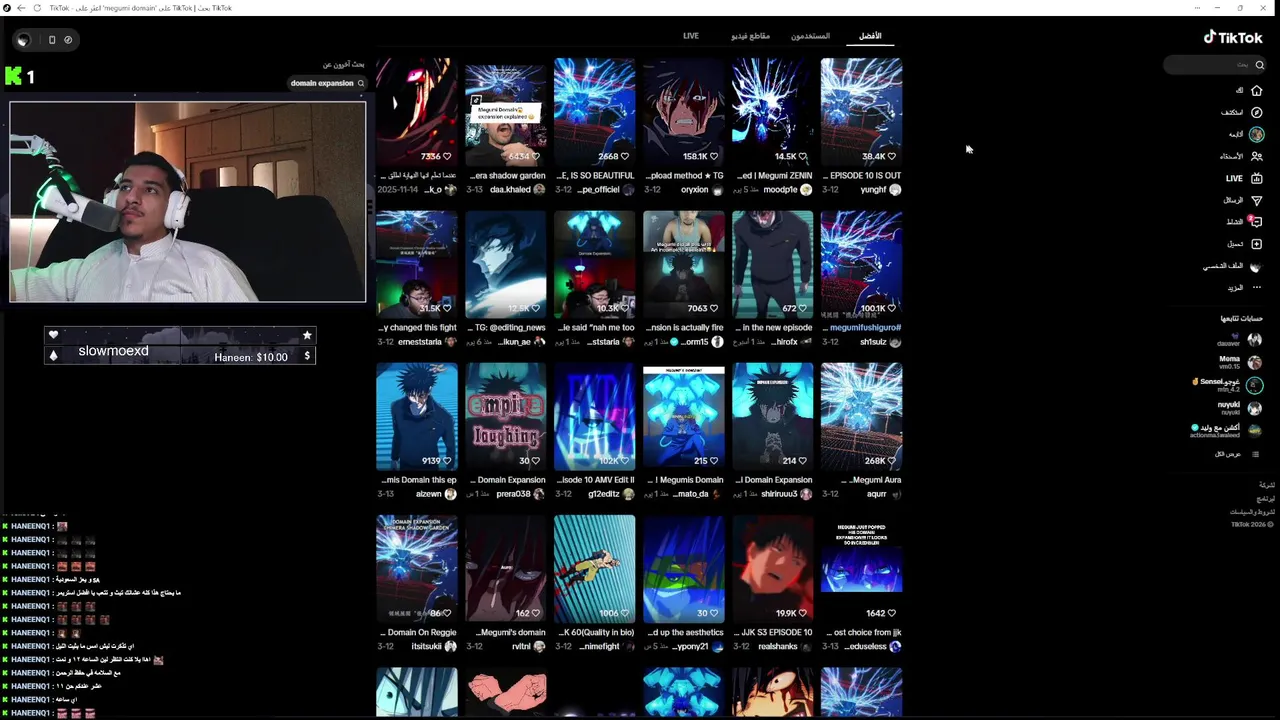Viewport: 1280px width, 720px height.
Task: Like the video with 38.4K hearts
Action: [x=893, y=156]
